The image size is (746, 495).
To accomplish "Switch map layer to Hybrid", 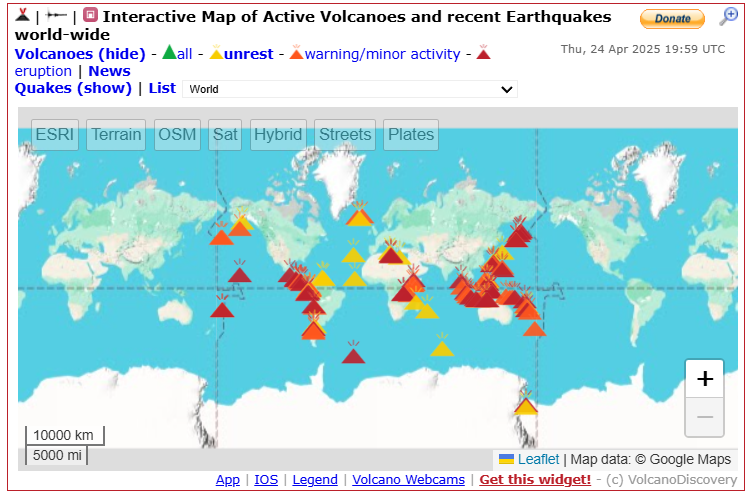I will pos(278,134).
